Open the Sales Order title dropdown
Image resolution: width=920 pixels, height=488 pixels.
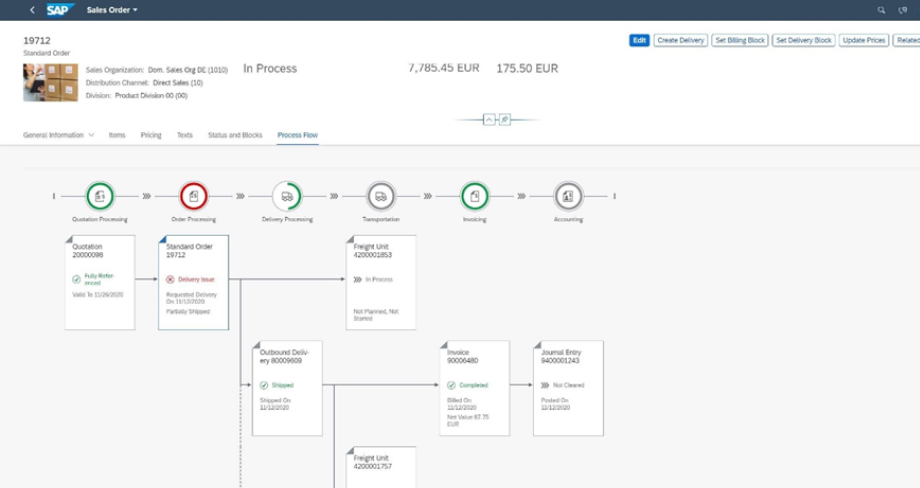pos(112,10)
